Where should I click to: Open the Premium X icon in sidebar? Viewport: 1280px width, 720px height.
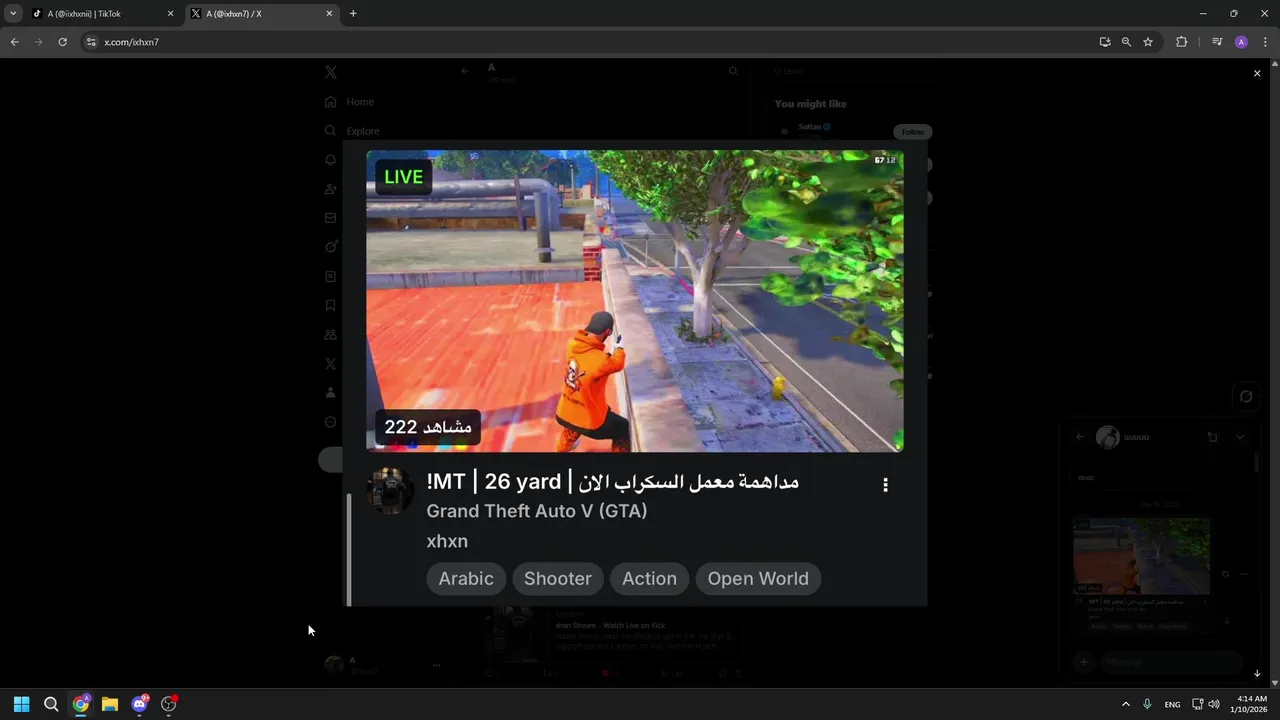pyautogui.click(x=331, y=364)
